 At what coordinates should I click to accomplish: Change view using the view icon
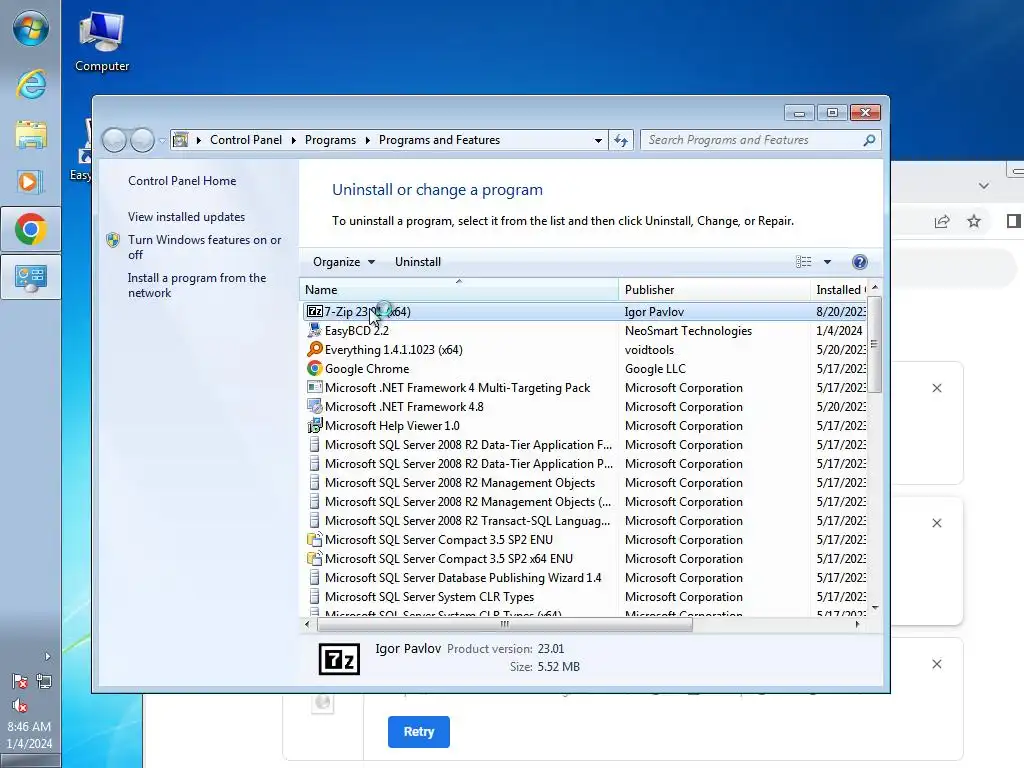click(x=803, y=262)
